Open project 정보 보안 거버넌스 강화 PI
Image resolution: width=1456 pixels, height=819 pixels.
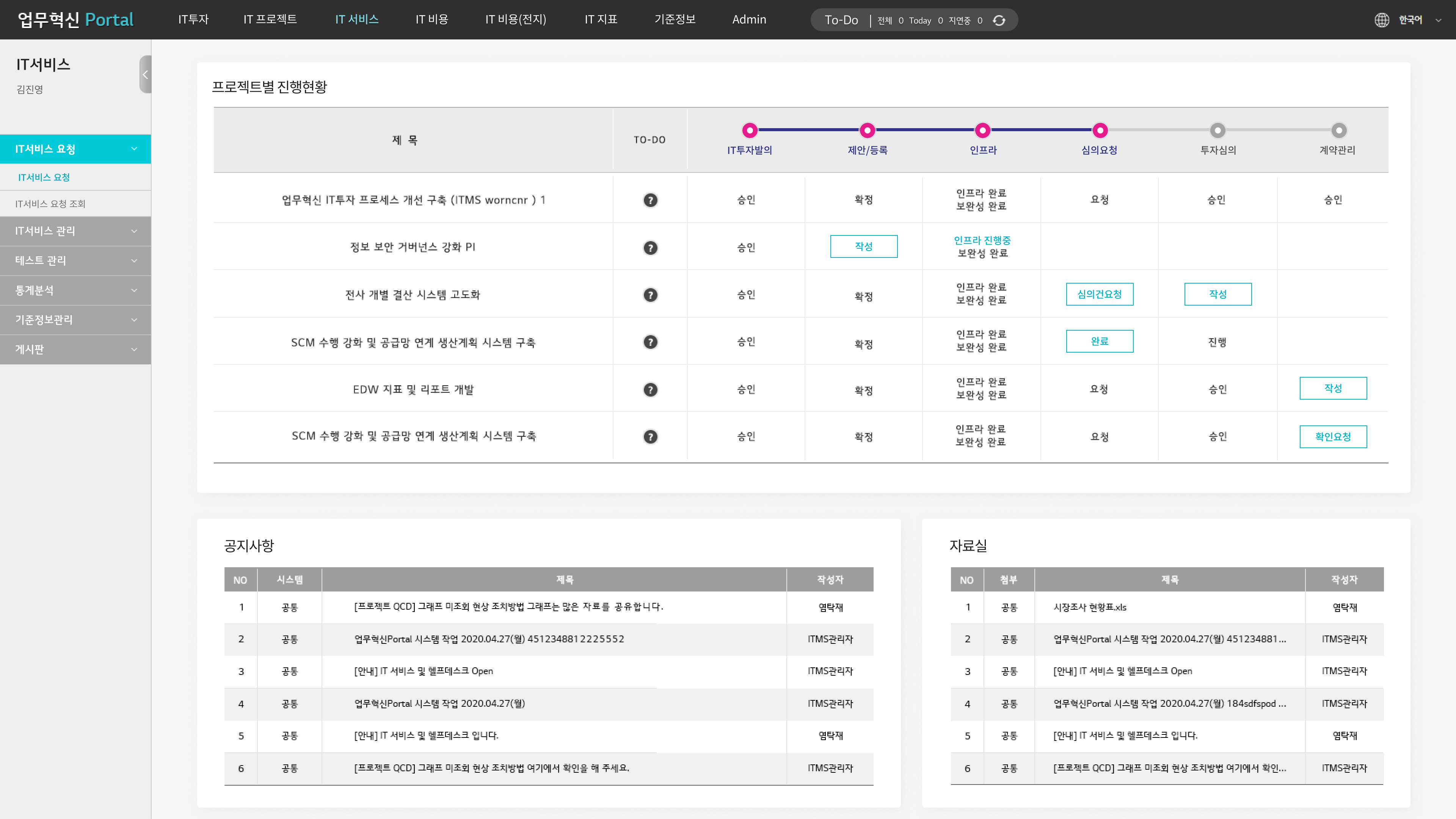pyautogui.click(x=413, y=247)
